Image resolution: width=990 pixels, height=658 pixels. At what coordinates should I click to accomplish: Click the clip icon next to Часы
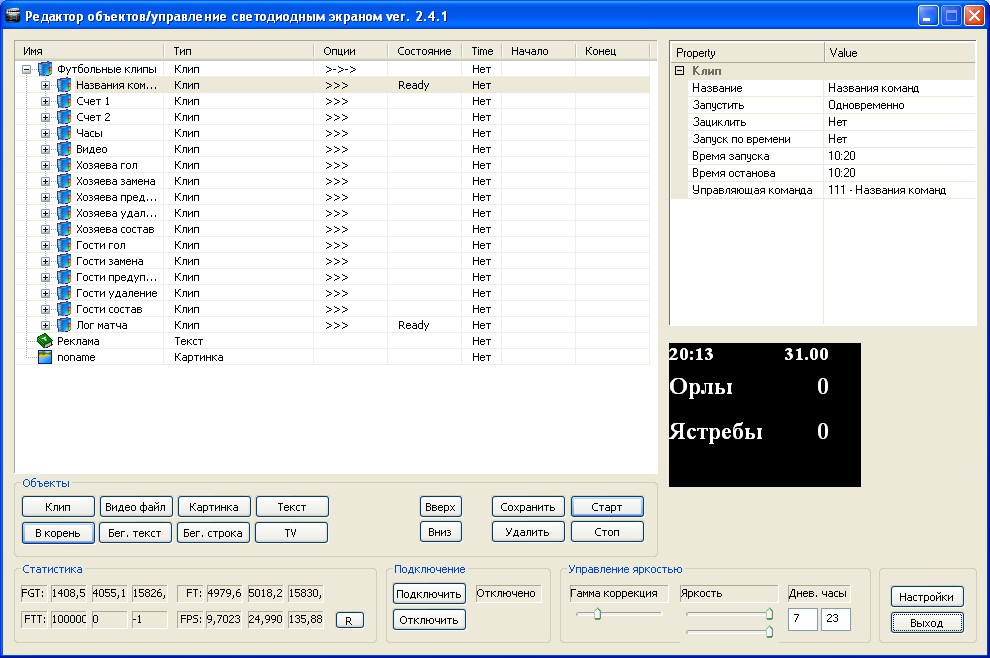click(x=64, y=133)
